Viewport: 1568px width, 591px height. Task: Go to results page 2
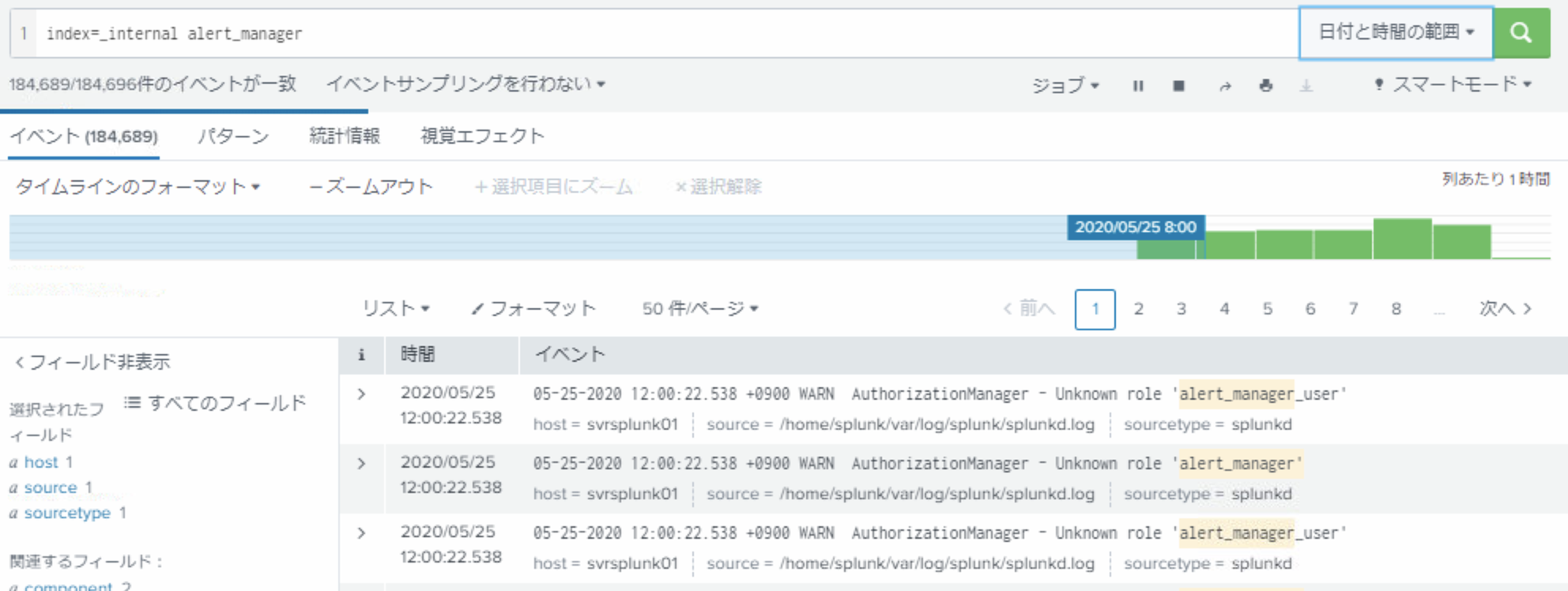point(1138,309)
